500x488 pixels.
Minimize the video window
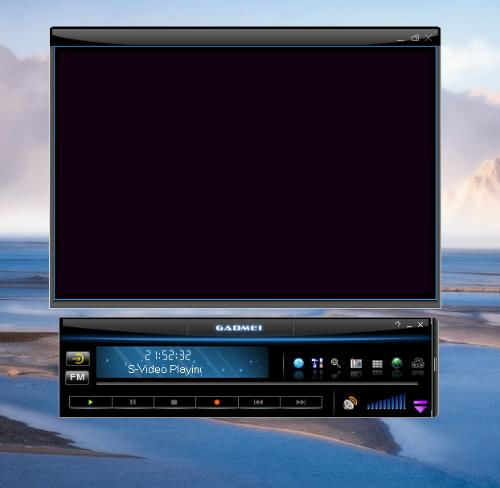(401, 39)
